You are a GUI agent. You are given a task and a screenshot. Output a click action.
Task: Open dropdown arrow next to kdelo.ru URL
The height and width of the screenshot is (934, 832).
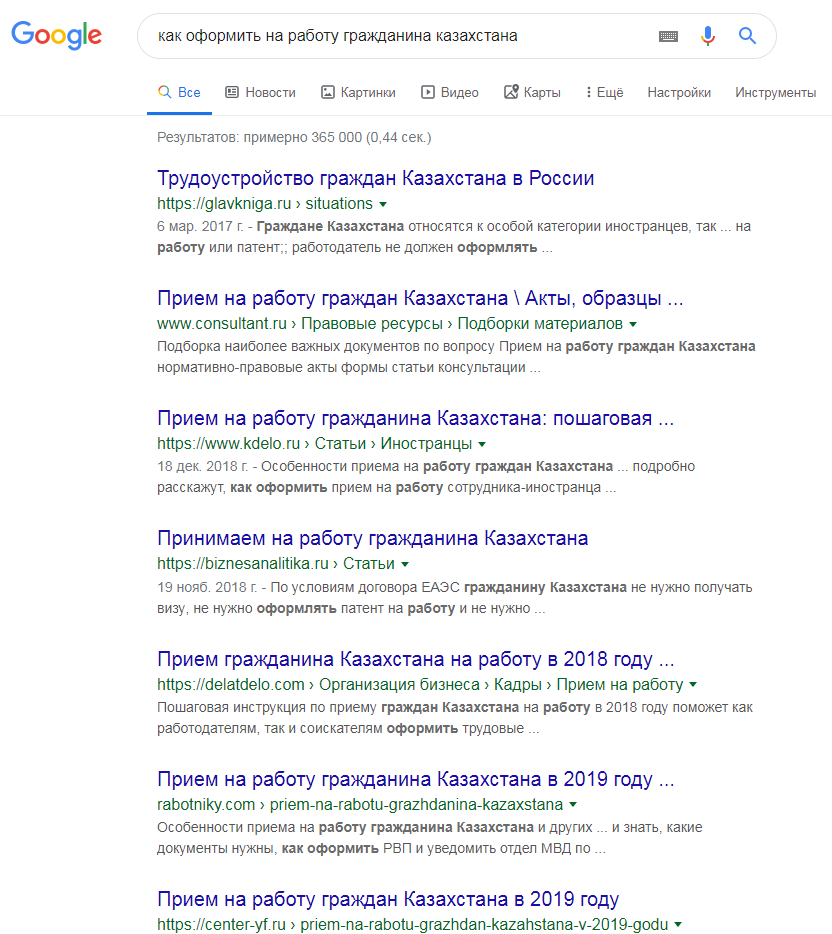pos(482,444)
